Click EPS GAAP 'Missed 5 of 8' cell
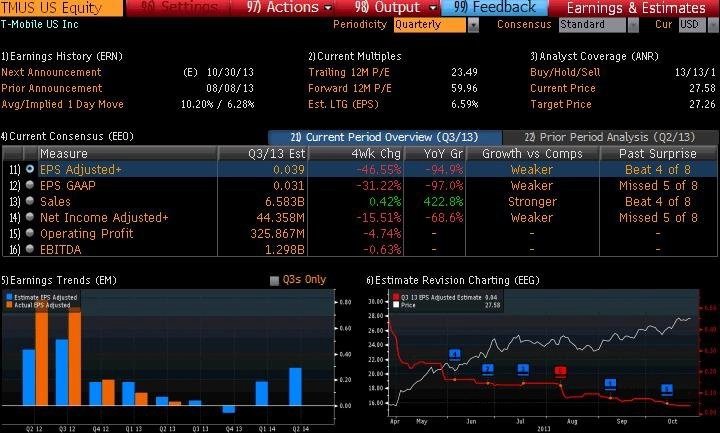 coord(658,186)
